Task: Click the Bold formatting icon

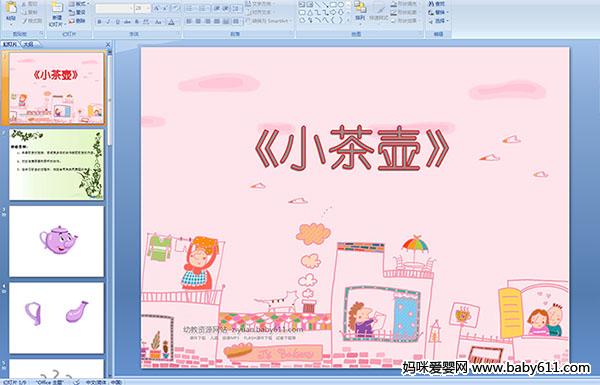Action: point(99,22)
